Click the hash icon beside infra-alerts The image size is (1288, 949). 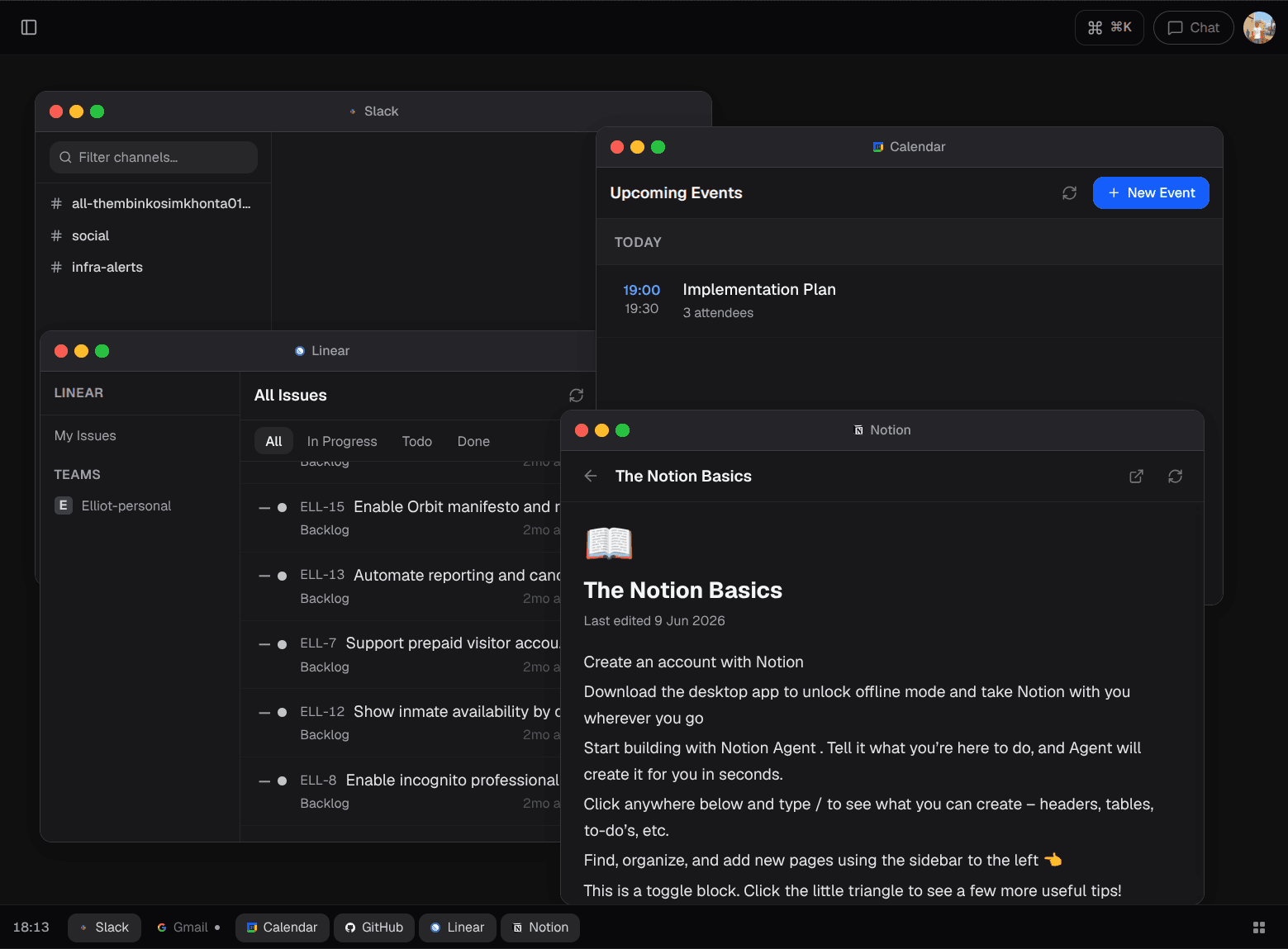pyautogui.click(x=56, y=267)
